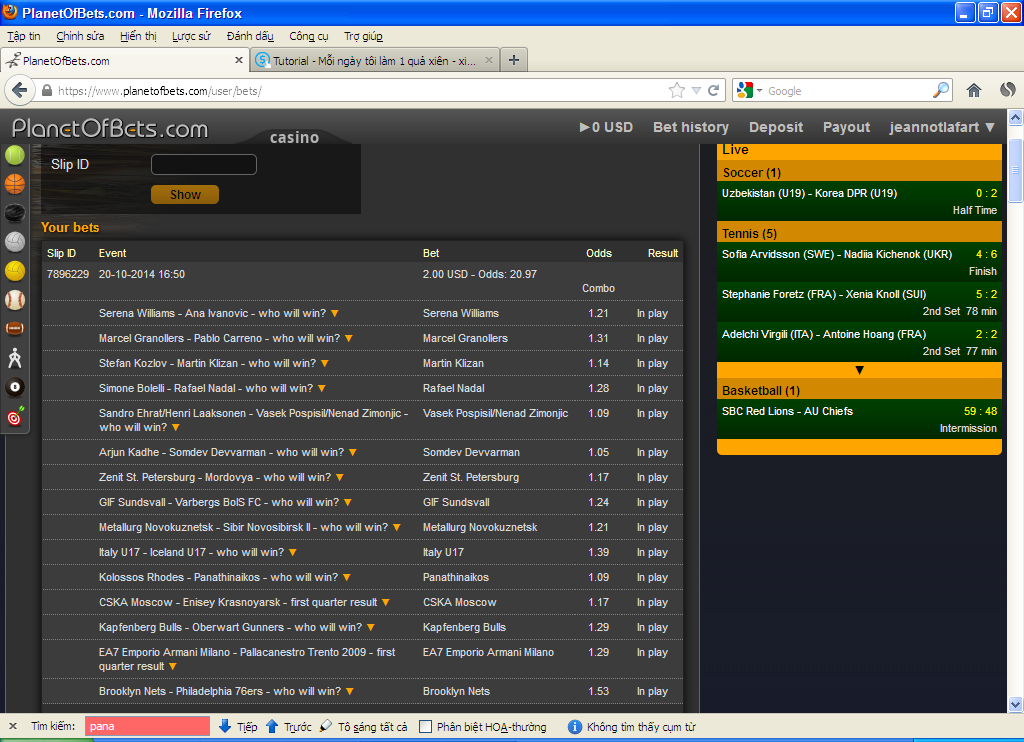The image size is (1024, 742).
Task: Open a new tab with plus button
Action: 514,60
